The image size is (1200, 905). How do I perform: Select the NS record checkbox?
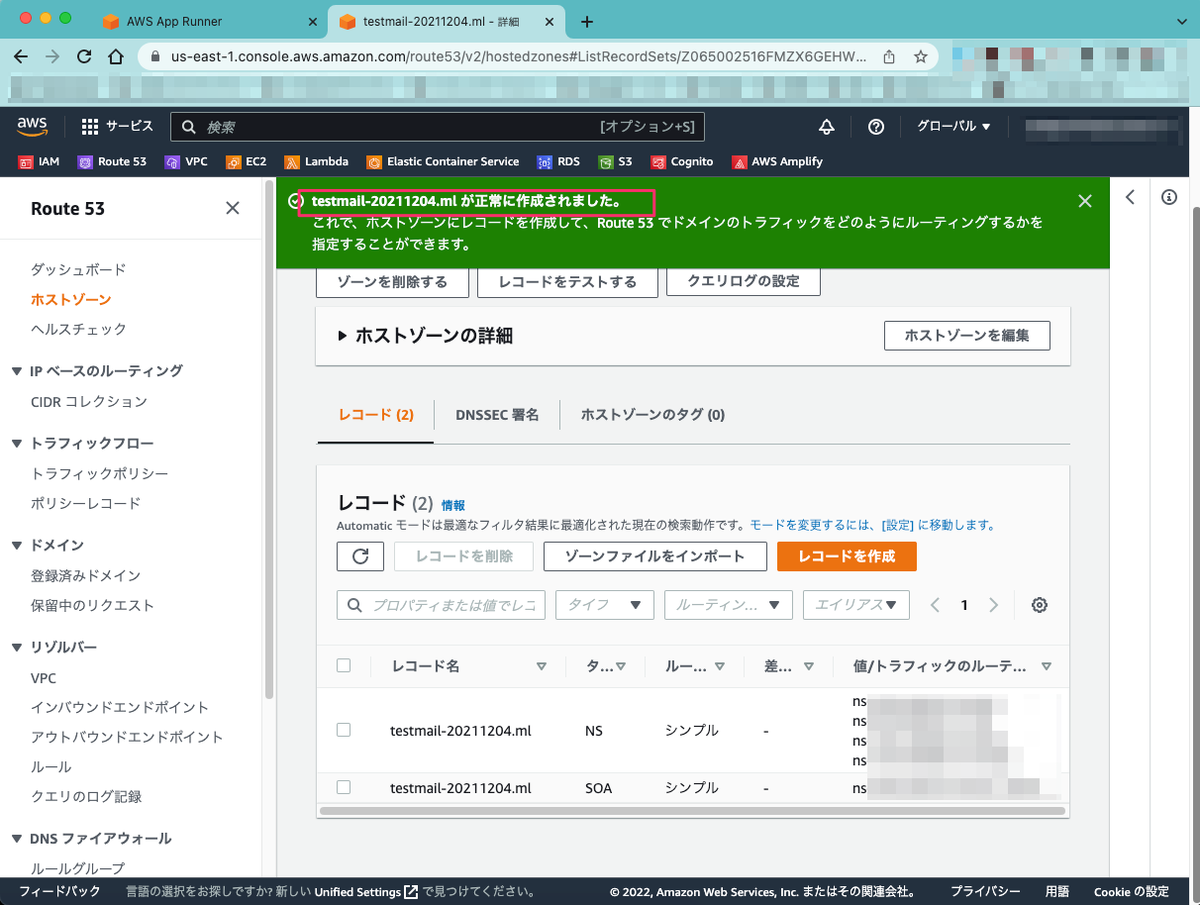tap(344, 730)
